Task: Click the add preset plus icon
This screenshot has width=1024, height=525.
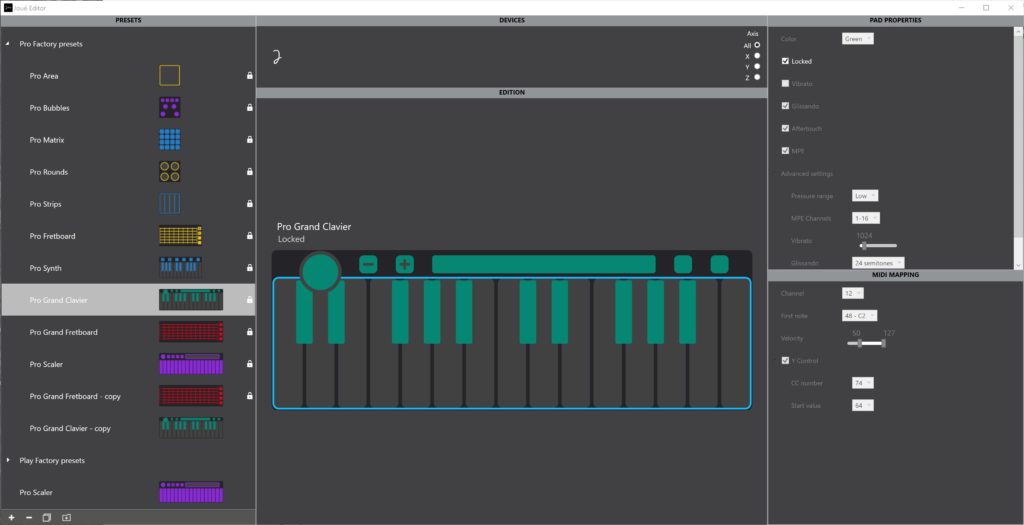Action: [x=9, y=517]
